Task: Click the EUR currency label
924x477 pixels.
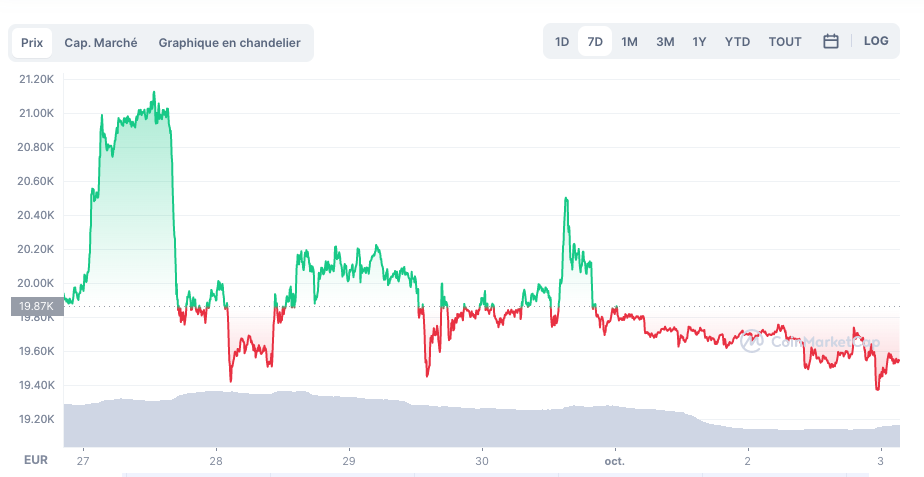Action: (36, 461)
